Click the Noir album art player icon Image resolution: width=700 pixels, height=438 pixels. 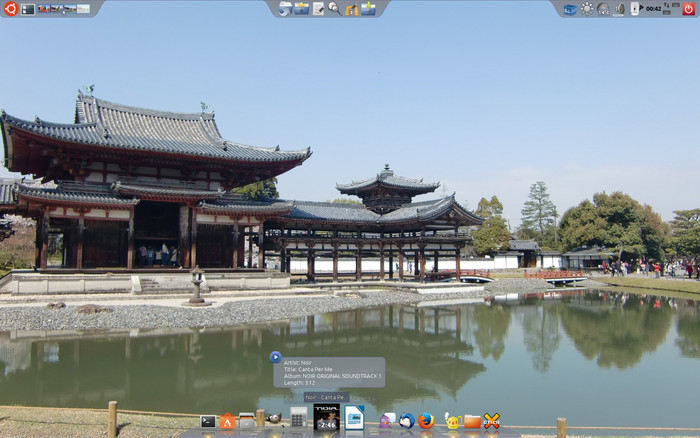pos(326,417)
